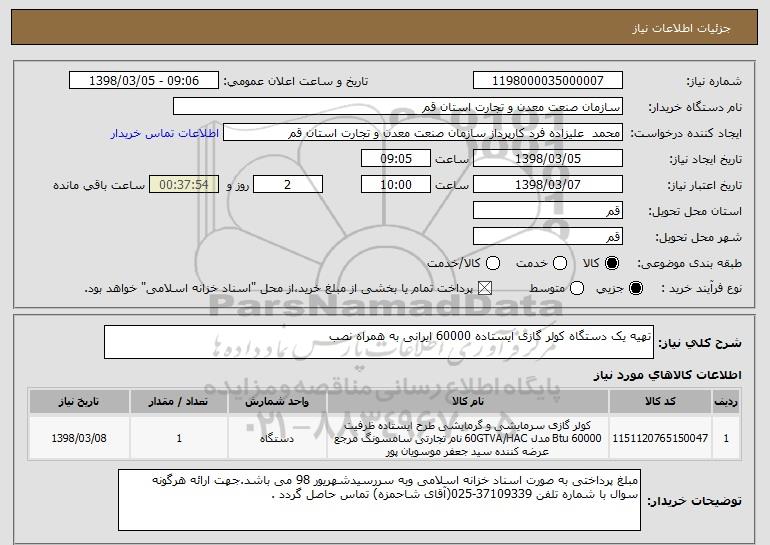Click the remaining time countdown 00:37:54

point(184,185)
